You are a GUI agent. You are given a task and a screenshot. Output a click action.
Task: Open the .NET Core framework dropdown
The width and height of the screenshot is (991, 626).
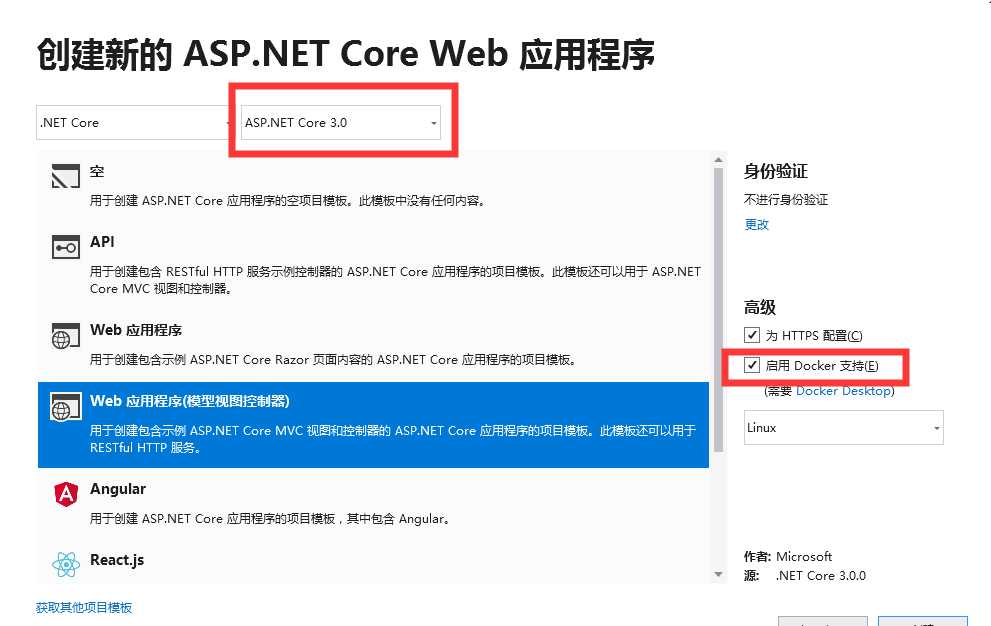point(134,123)
